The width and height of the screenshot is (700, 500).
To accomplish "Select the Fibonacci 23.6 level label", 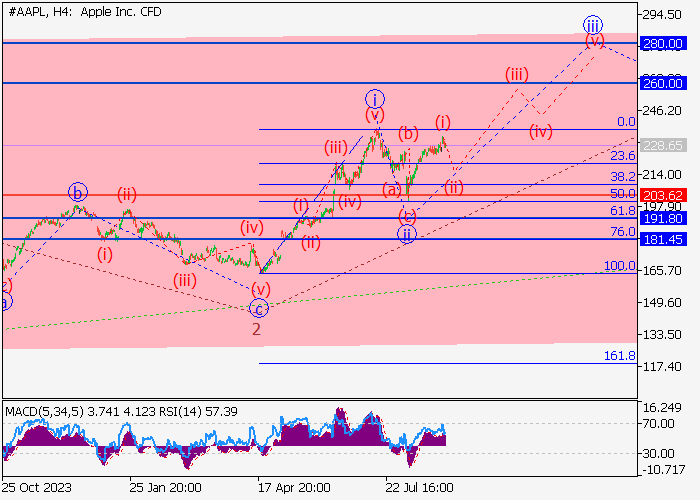I will pos(623,156).
